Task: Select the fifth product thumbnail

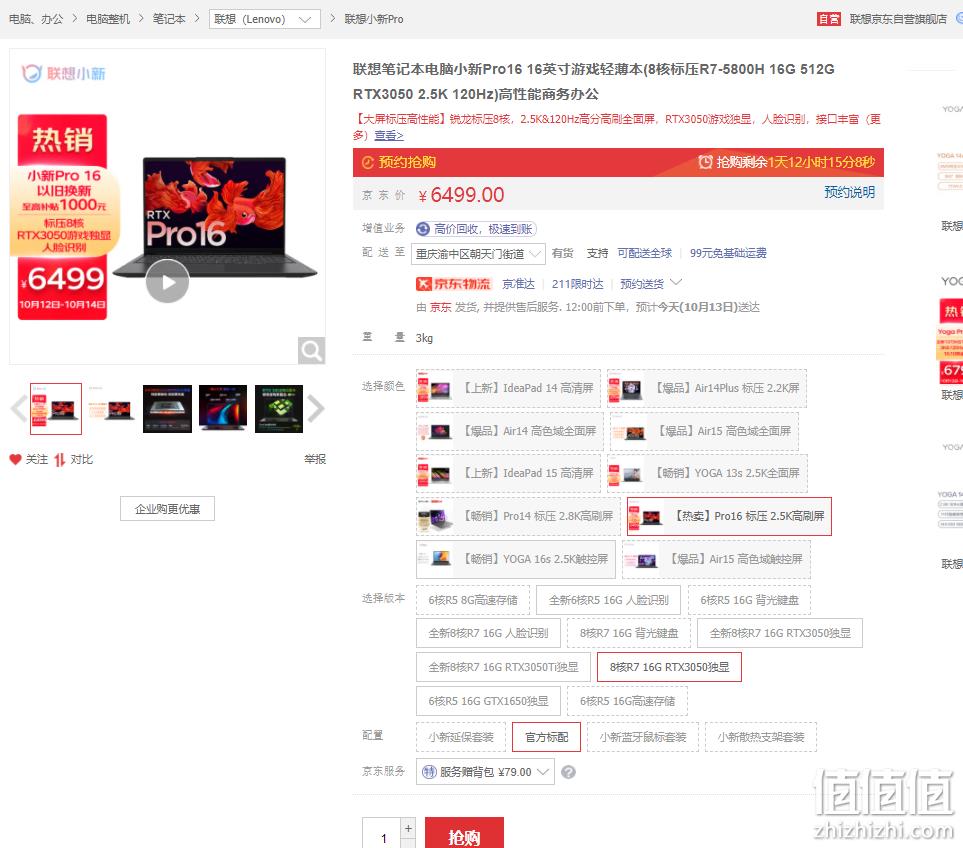Action: [x=279, y=409]
